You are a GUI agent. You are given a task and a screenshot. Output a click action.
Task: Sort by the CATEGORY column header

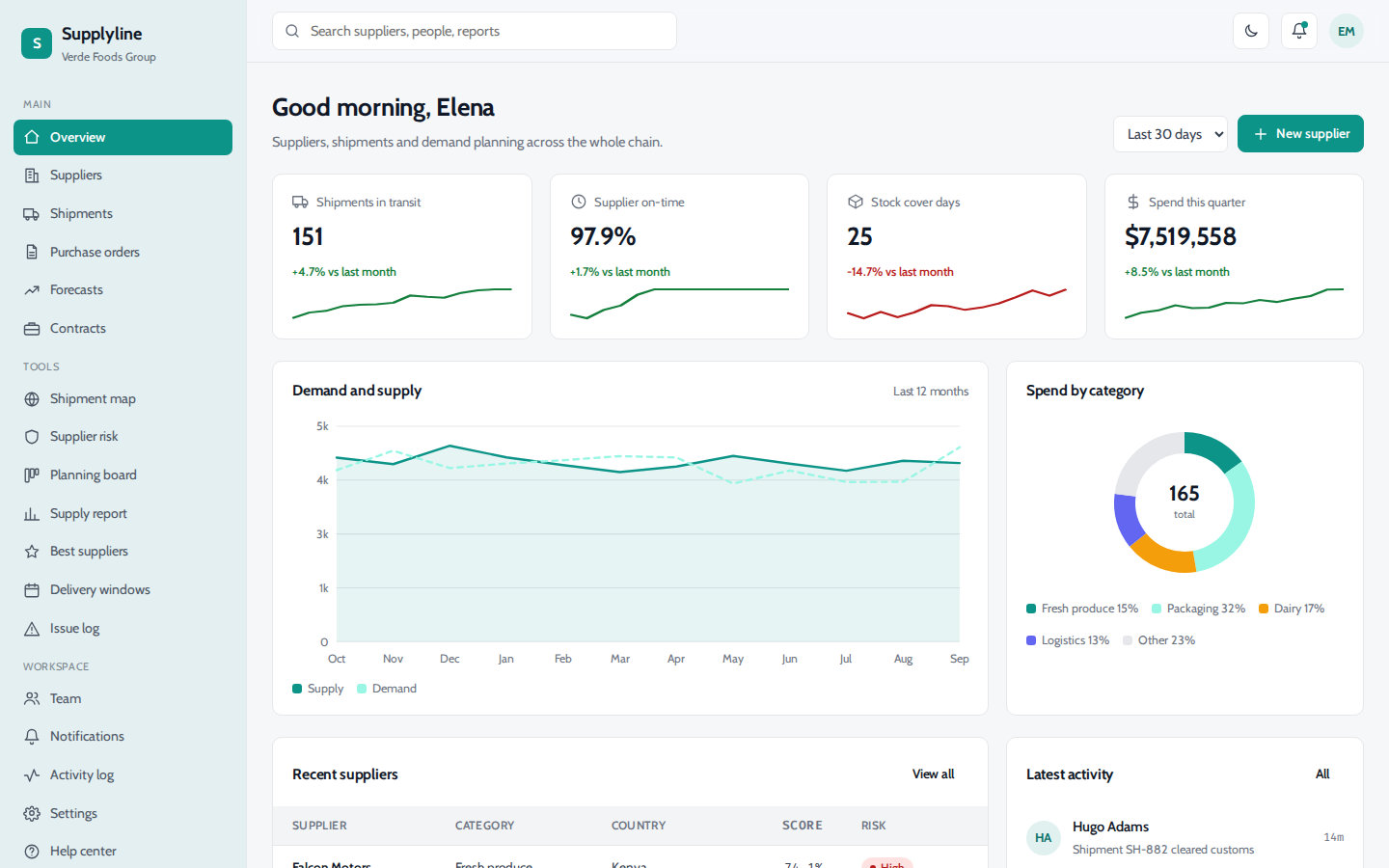pos(484,826)
